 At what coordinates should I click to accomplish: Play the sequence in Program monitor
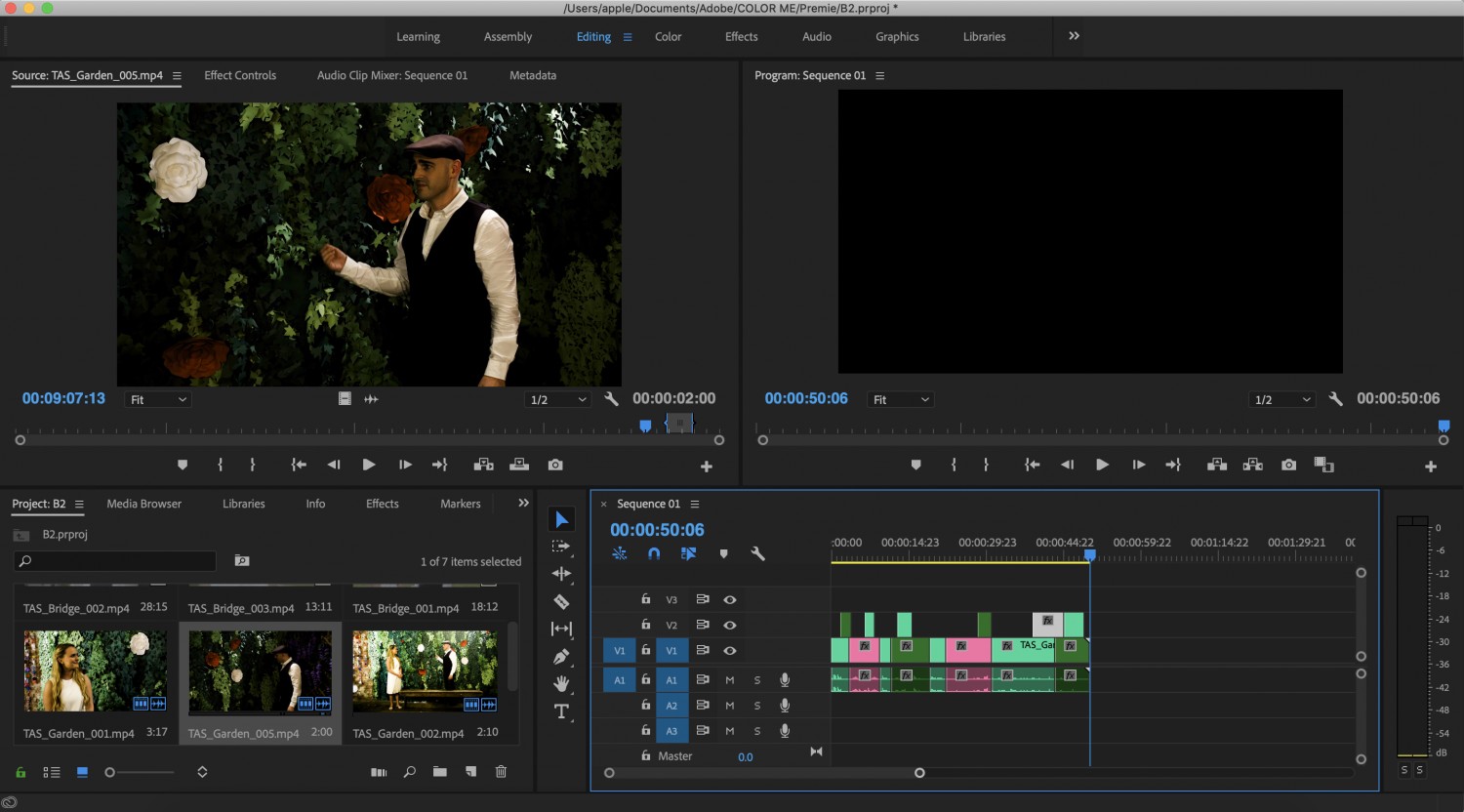(x=1102, y=465)
